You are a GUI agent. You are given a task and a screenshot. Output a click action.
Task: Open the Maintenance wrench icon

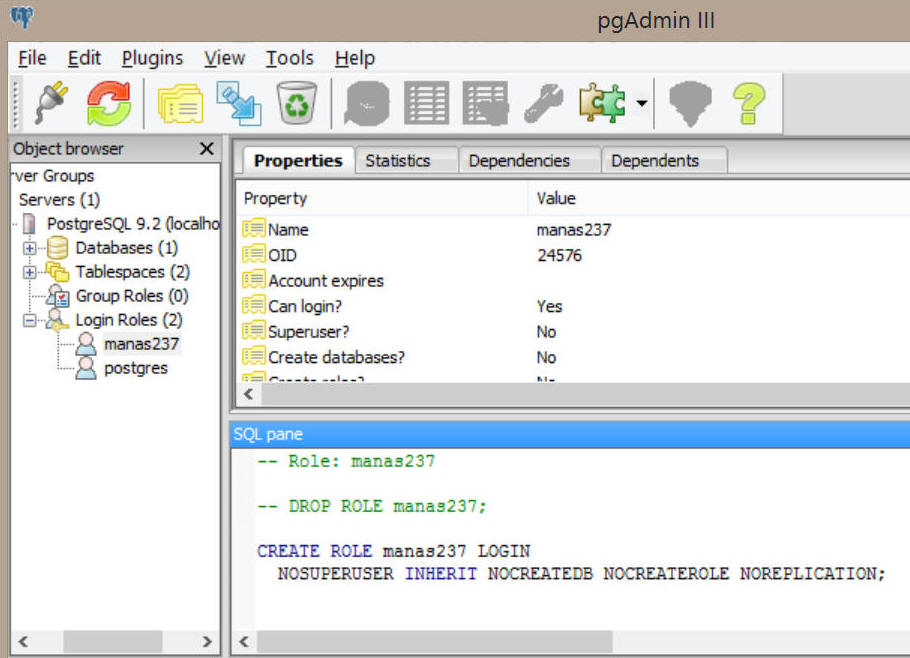tap(544, 103)
